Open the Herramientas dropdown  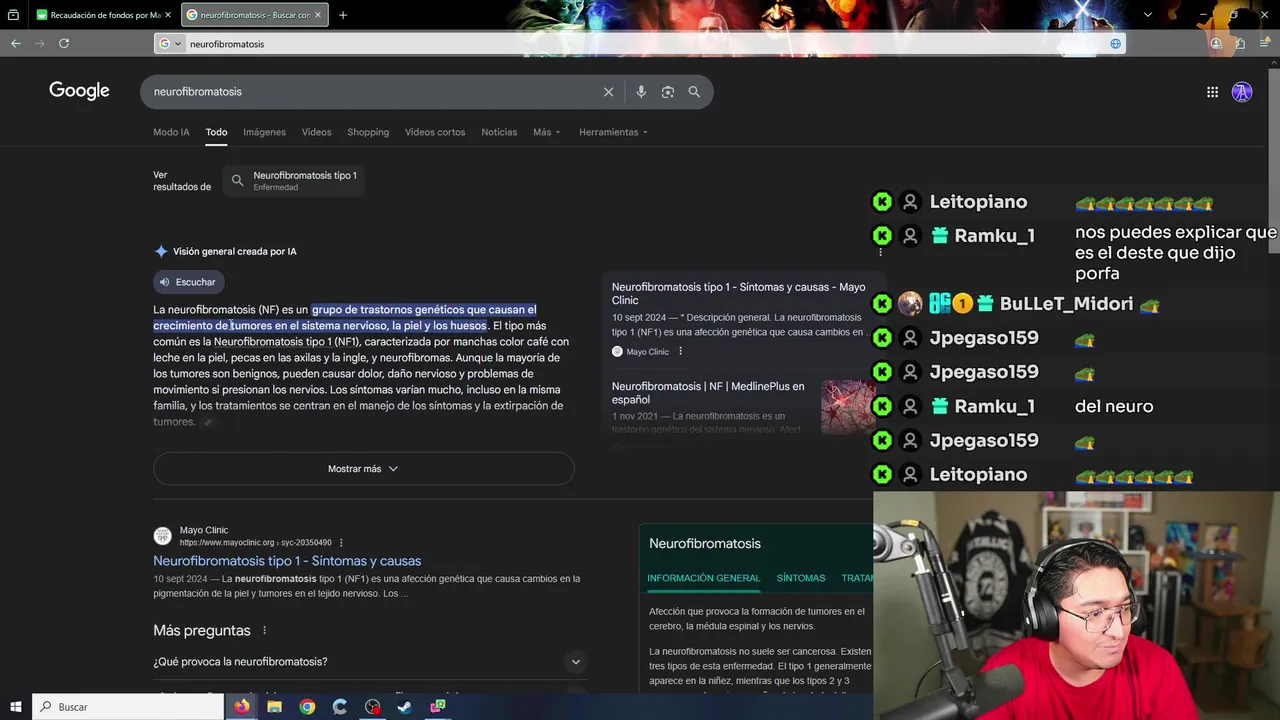tap(613, 132)
